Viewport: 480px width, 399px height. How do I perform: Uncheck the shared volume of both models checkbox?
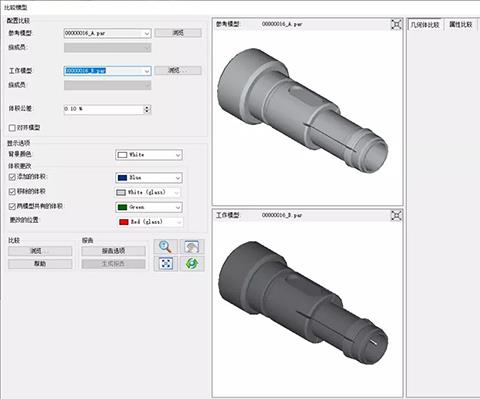coord(12,206)
